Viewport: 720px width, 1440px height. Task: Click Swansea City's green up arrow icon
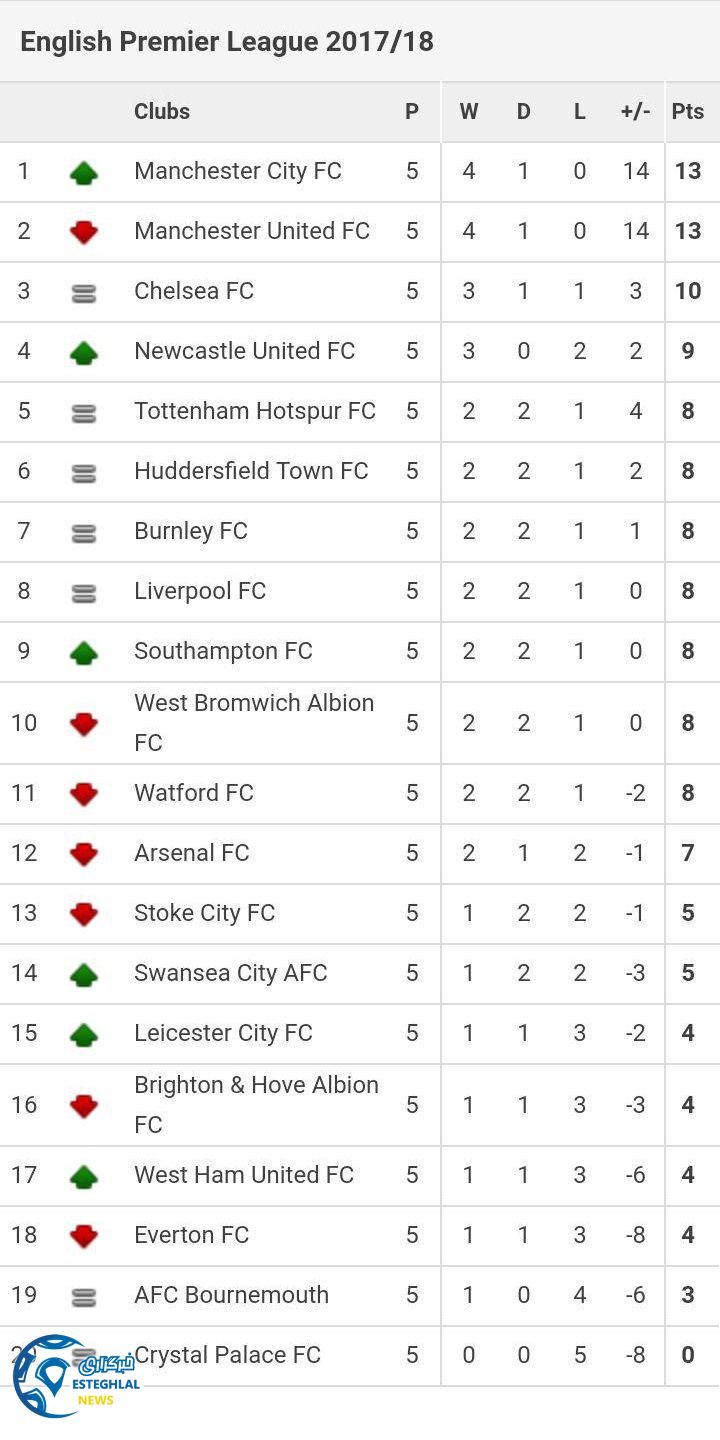coord(84,974)
